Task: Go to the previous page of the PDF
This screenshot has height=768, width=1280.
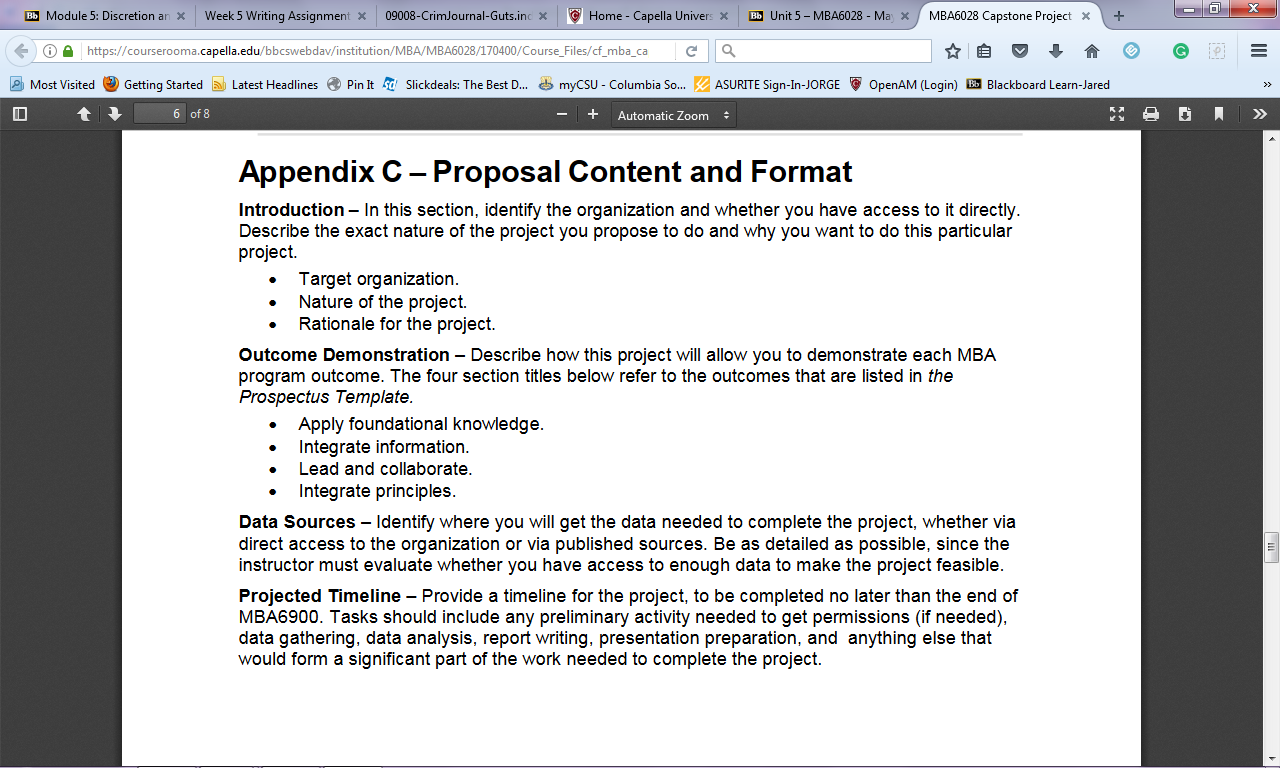Action: [x=85, y=114]
